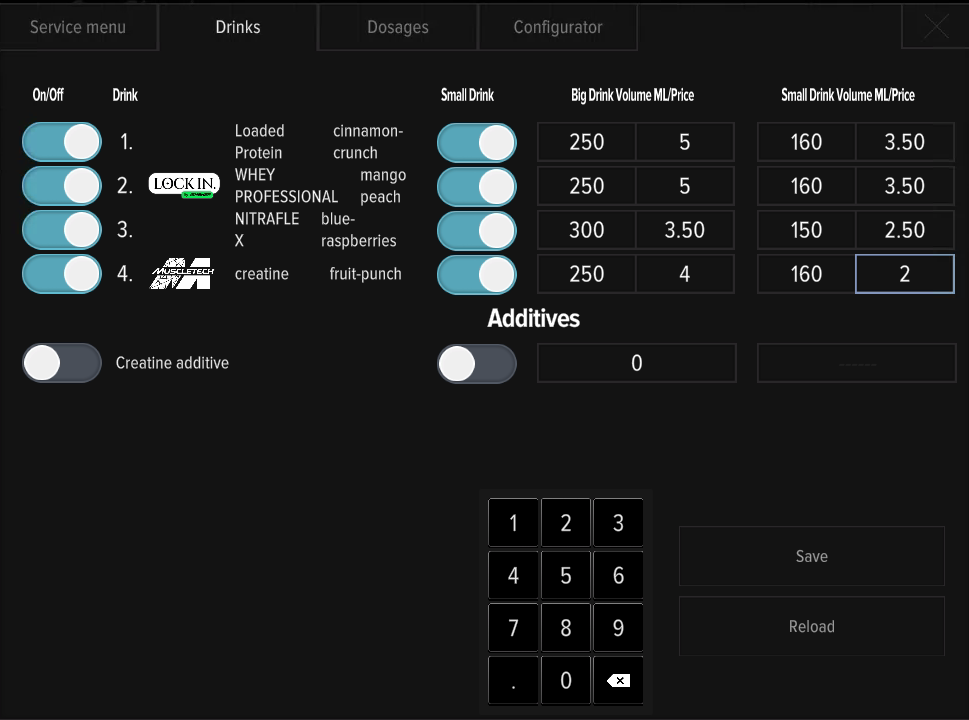Select big drink volume field showing 300
This screenshot has height=720, width=969.
click(x=586, y=230)
